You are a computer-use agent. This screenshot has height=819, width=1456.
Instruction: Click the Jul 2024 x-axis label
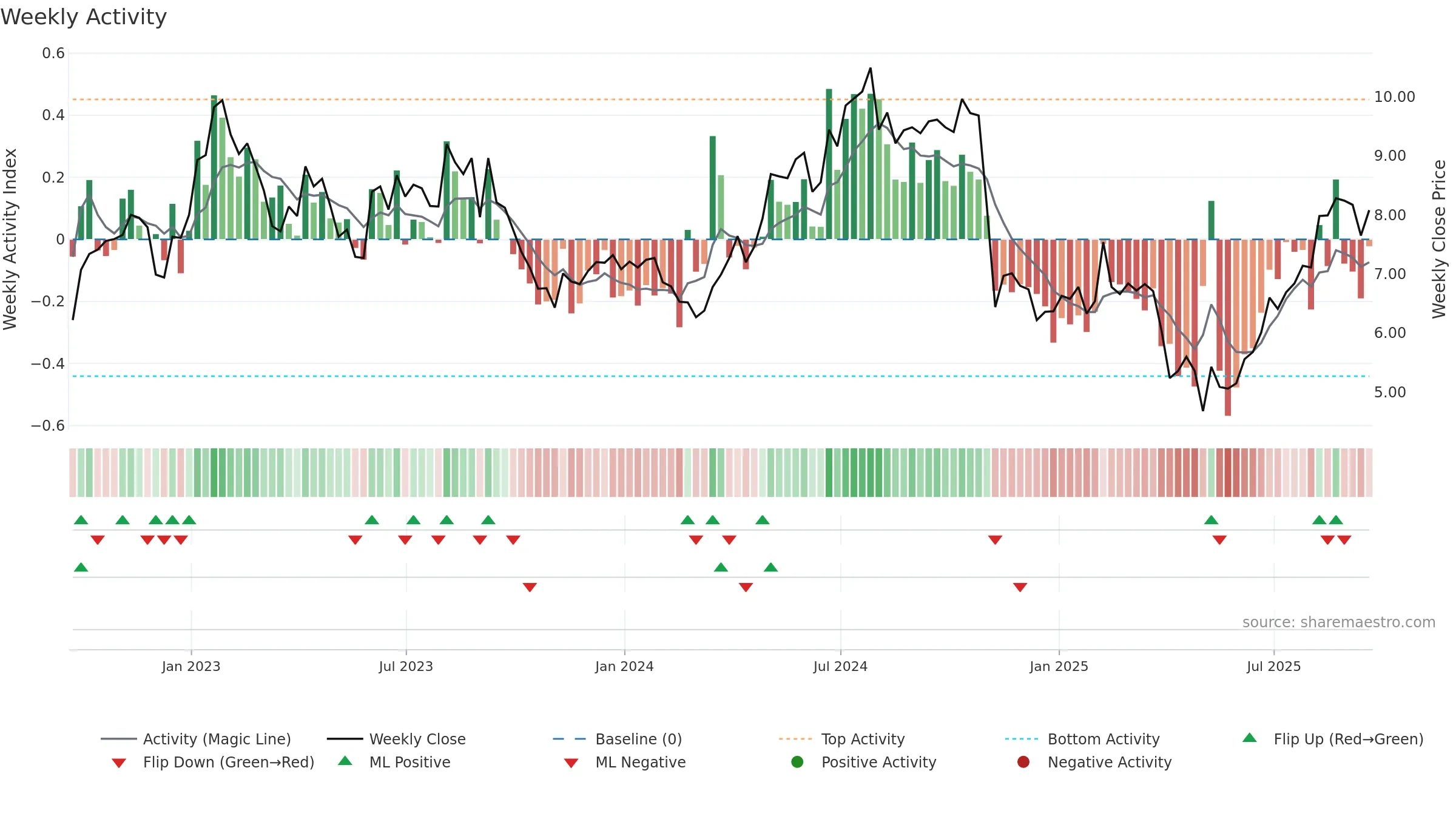tap(840, 667)
